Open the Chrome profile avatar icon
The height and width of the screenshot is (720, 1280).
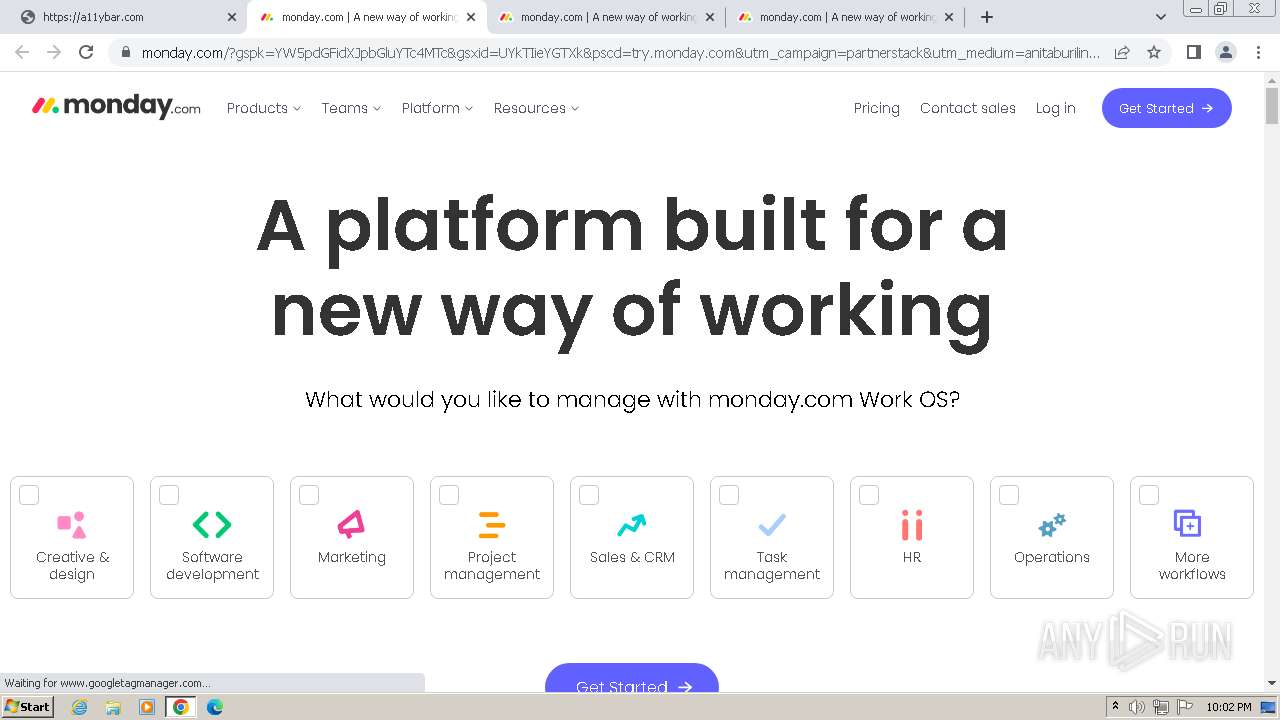pyautogui.click(x=1225, y=52)
